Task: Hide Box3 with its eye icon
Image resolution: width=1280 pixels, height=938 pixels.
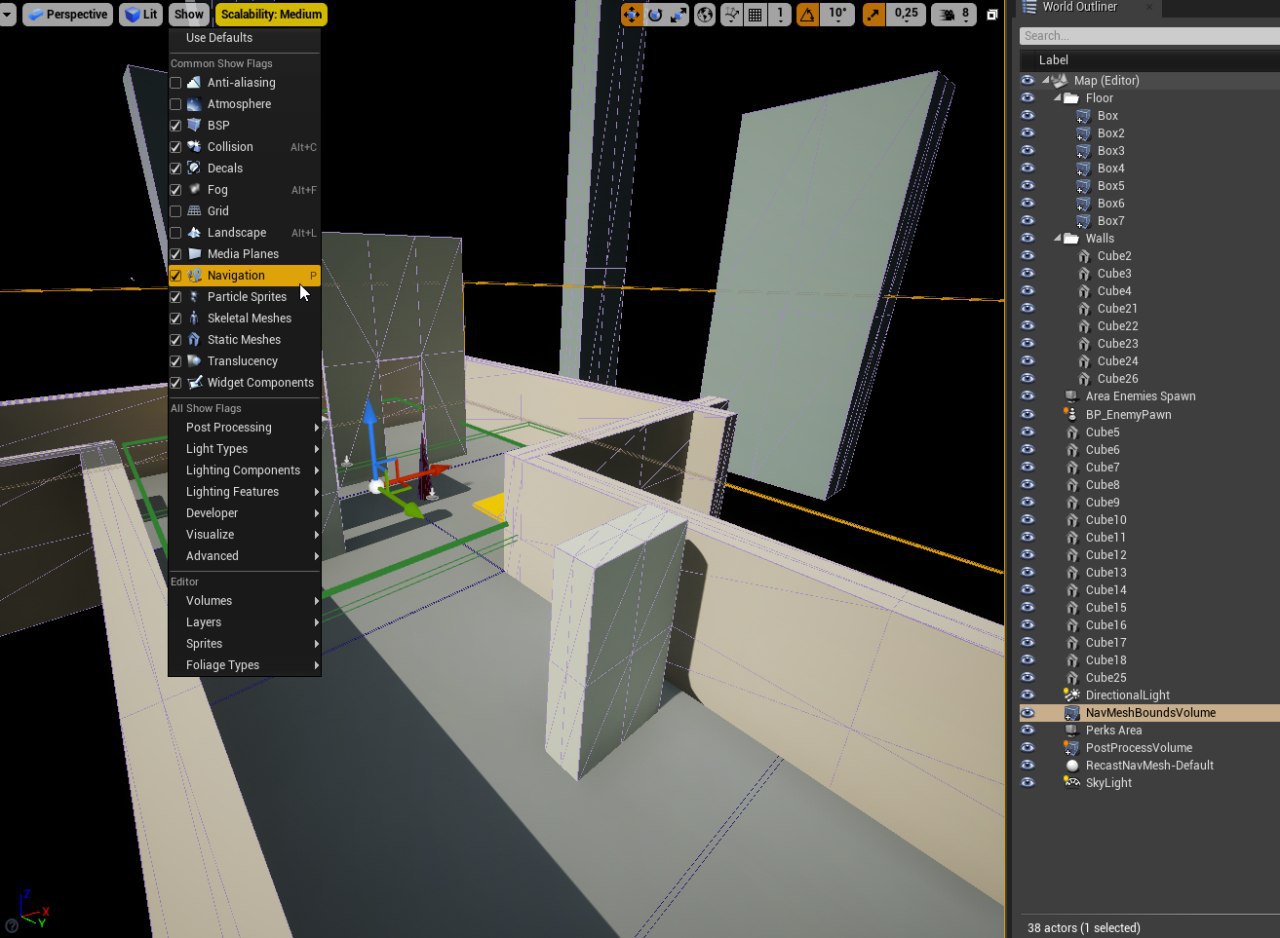Action: (1027, 151)
